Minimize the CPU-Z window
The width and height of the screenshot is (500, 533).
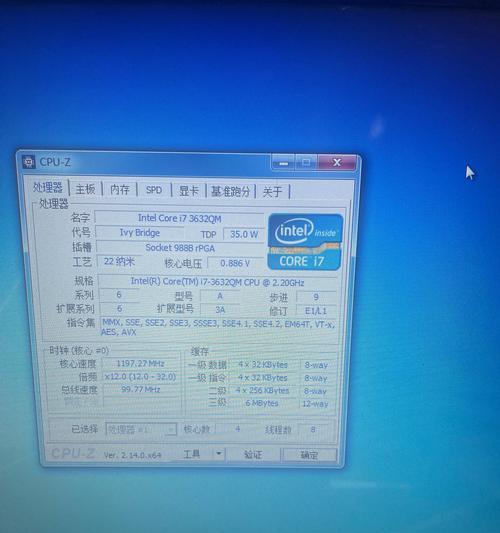(283, 163)
